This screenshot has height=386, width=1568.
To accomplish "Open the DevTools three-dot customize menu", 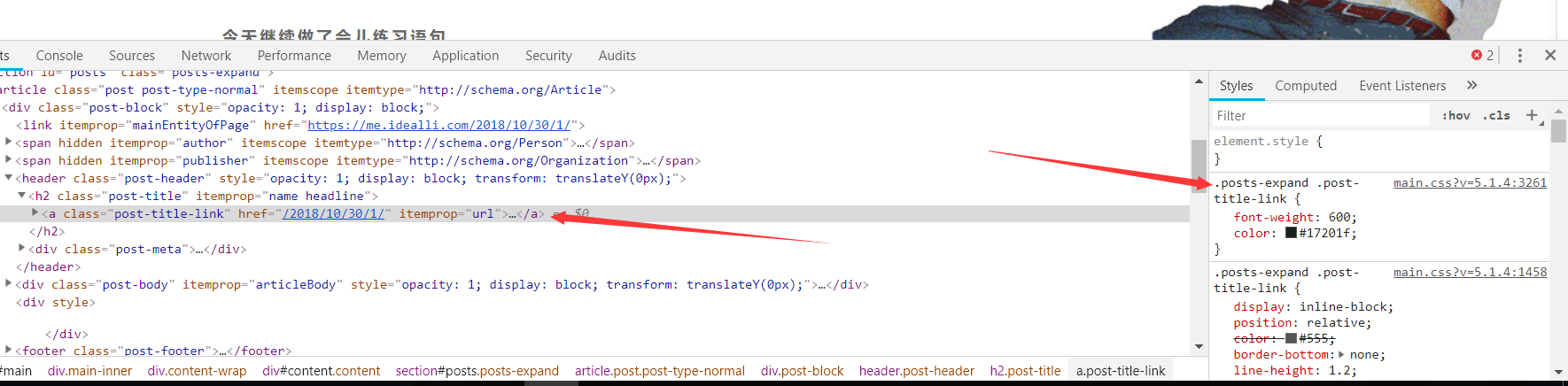I will pos(1519,55).
